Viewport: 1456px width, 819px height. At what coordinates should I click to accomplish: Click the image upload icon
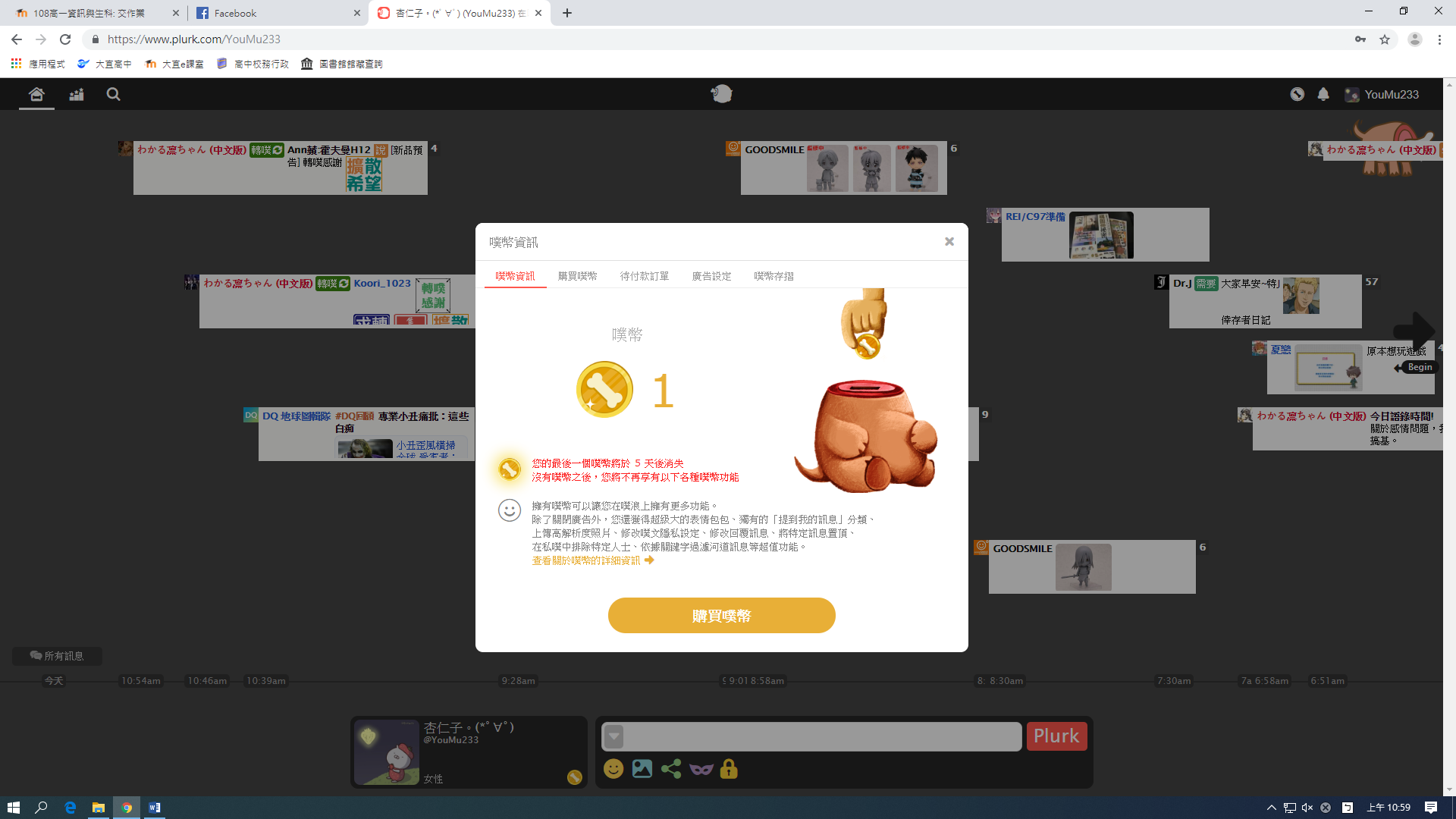[x=642, y=769]
